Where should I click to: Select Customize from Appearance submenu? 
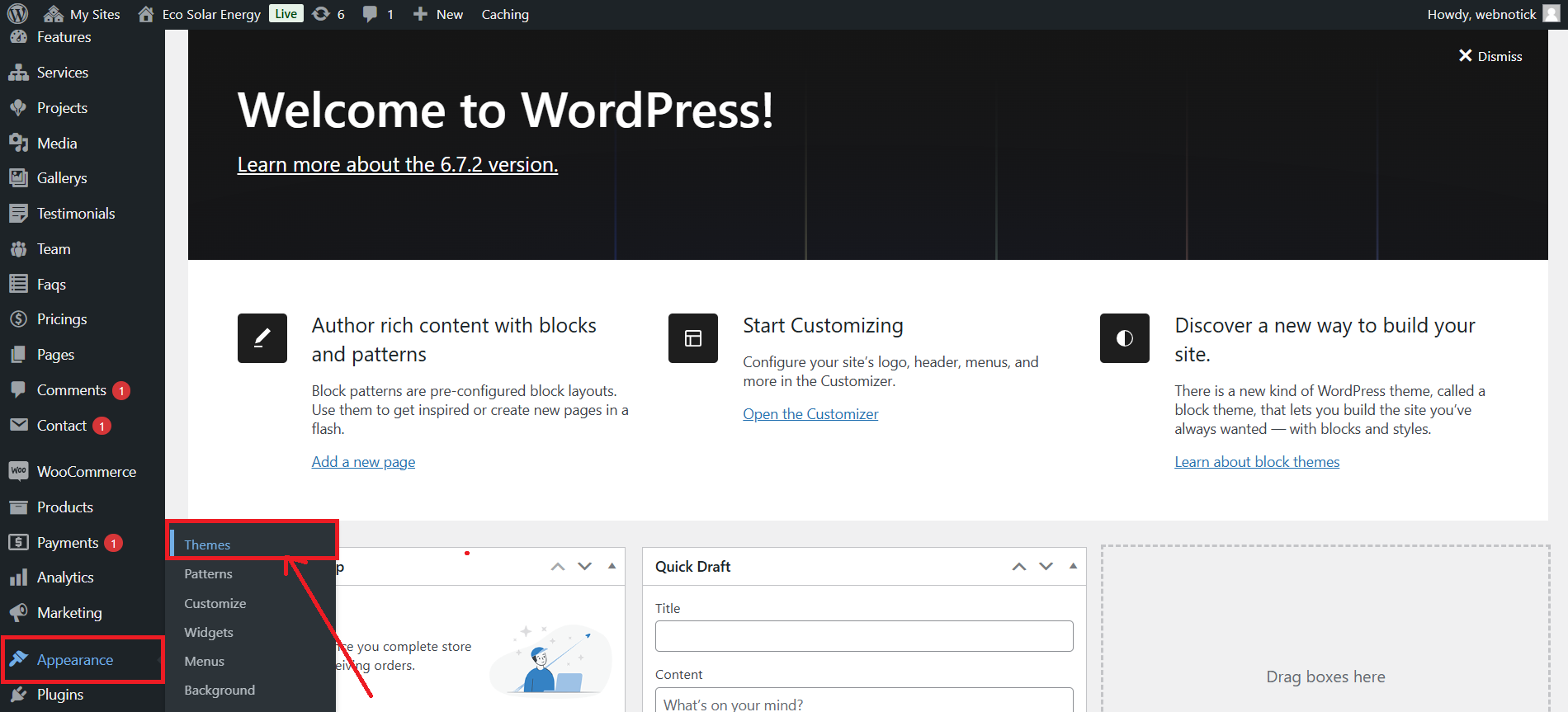[x=215, y=603]
